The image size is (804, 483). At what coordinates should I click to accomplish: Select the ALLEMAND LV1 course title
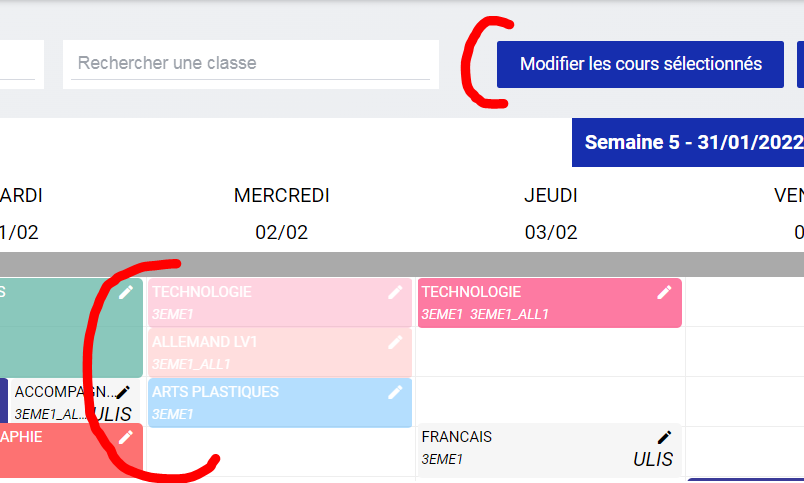(205, 342)
